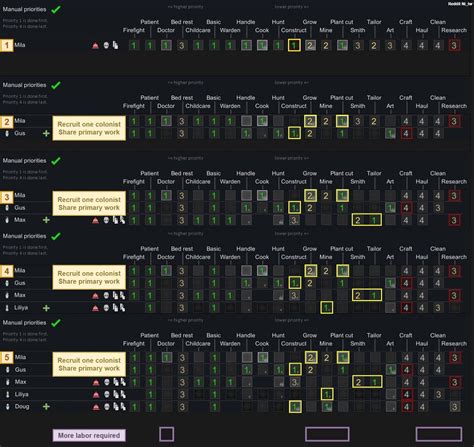Image resolution: width=474 pixels, height=447 pixels.
Task: Click skull icon beside Mila in Mila-only panel
Action: click(106, 45)
